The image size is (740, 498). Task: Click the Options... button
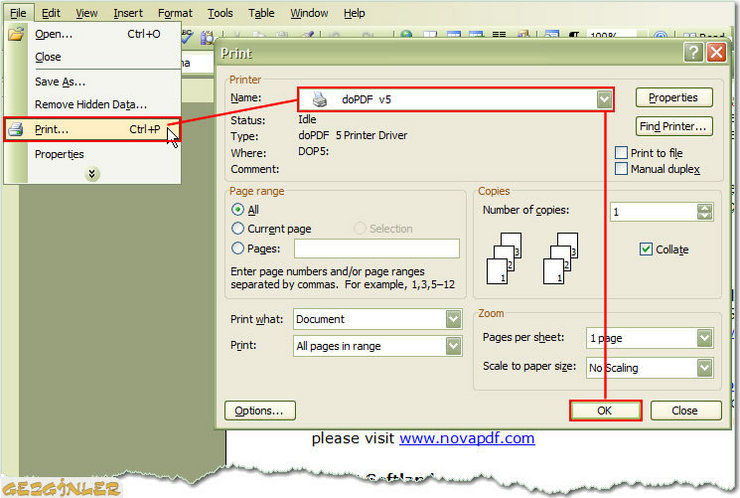260,411
